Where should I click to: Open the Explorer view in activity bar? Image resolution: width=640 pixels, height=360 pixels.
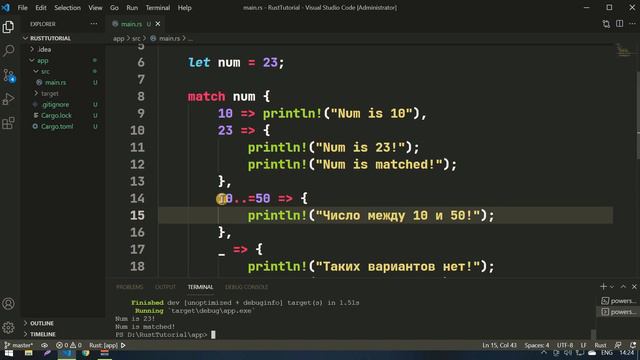tap(8, 27)
